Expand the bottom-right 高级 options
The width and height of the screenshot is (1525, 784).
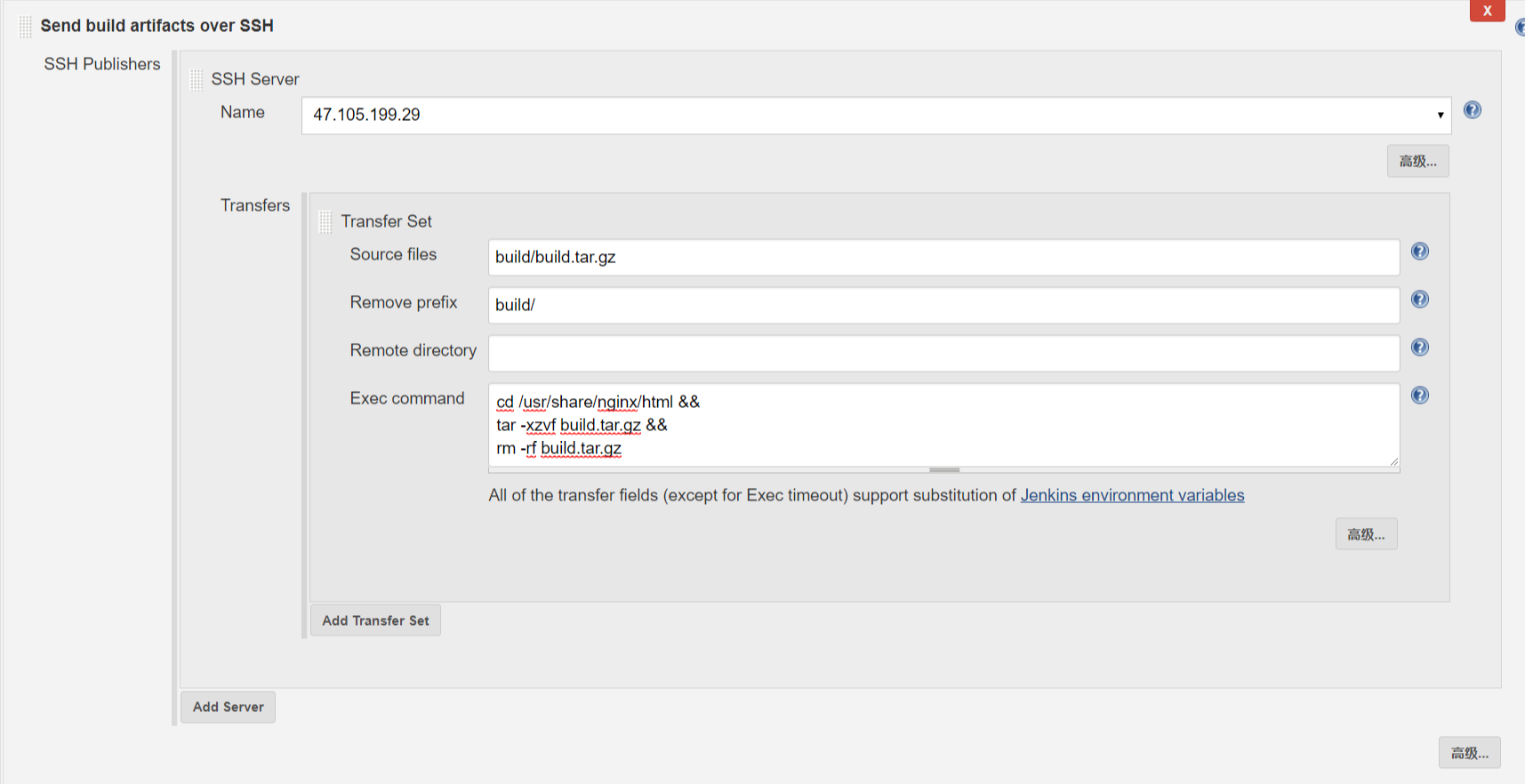1469,753
